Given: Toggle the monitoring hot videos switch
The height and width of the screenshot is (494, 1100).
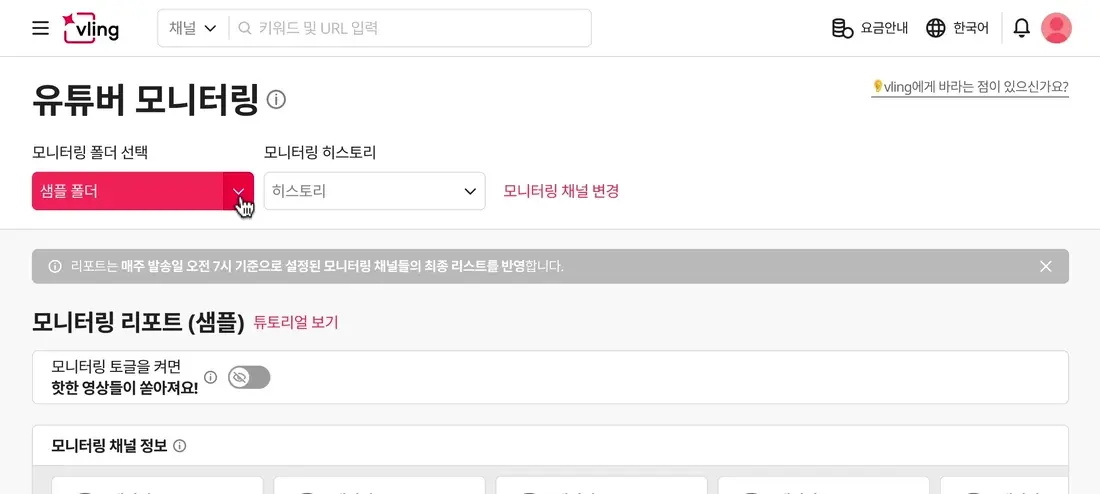Looking at the screenshot, I should pos(249,378).
